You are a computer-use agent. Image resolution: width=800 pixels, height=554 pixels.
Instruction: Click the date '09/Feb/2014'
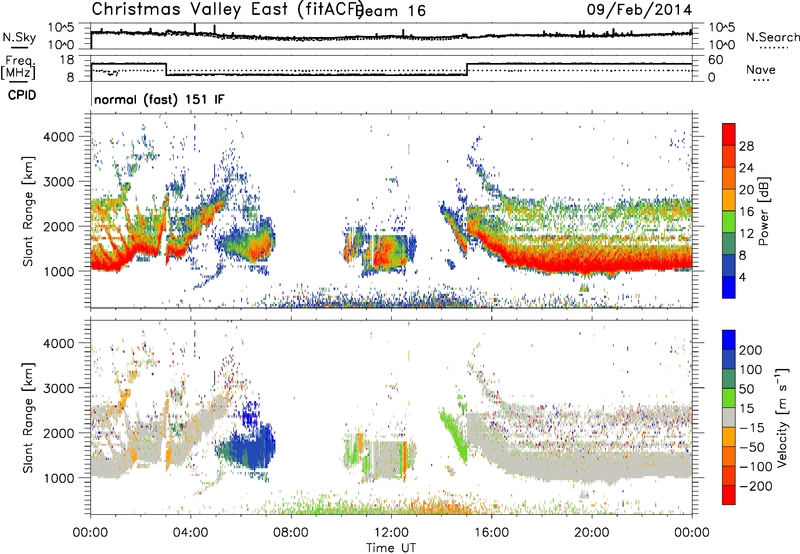point(639,10)
